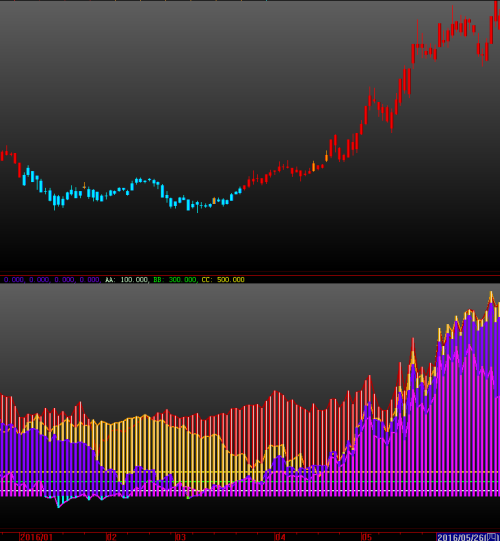This screenshot has height=541, width=500.
Task: Click the highlighted 2016/05/26 date box
Action: [468, 537]
